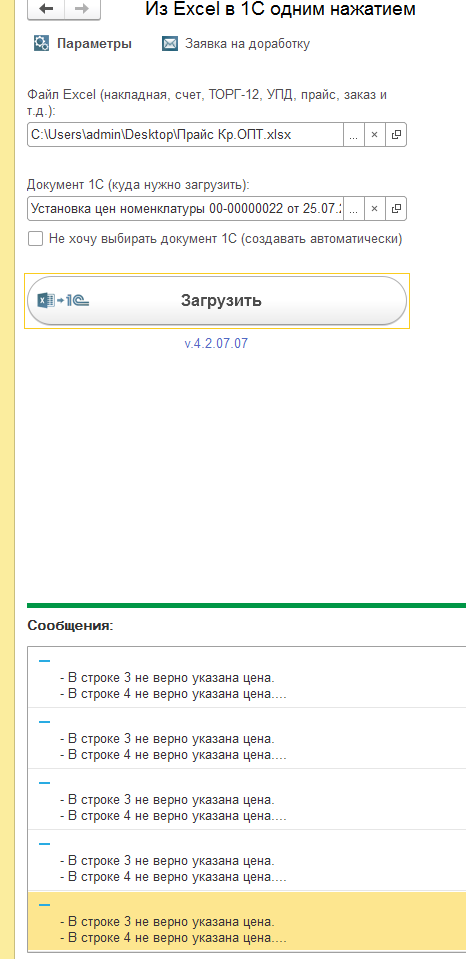Collapse the third message with its dash icon
The image size is (466, 959).
coord(44,782)
